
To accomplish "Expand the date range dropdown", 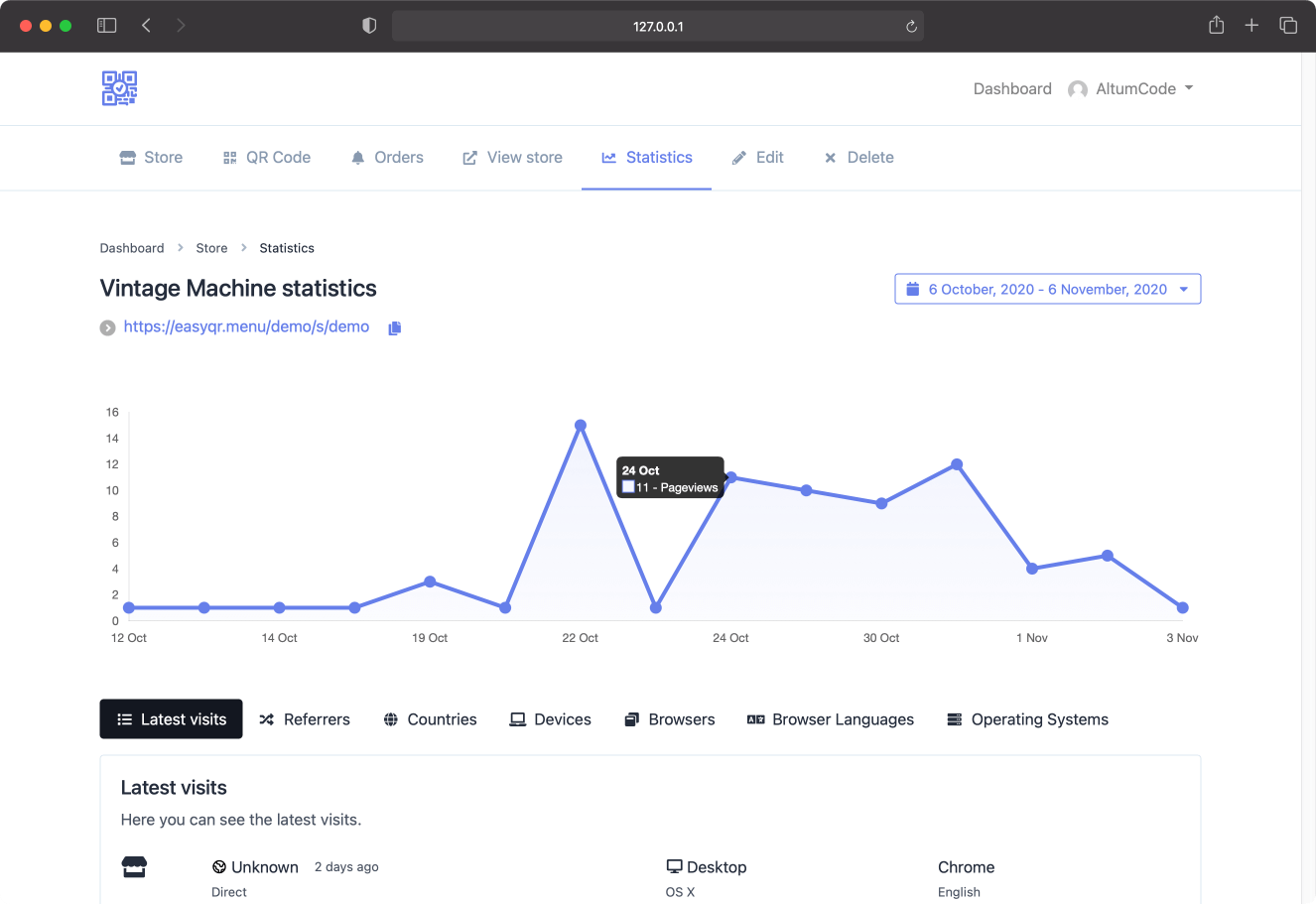I will tap(1183, 288).
